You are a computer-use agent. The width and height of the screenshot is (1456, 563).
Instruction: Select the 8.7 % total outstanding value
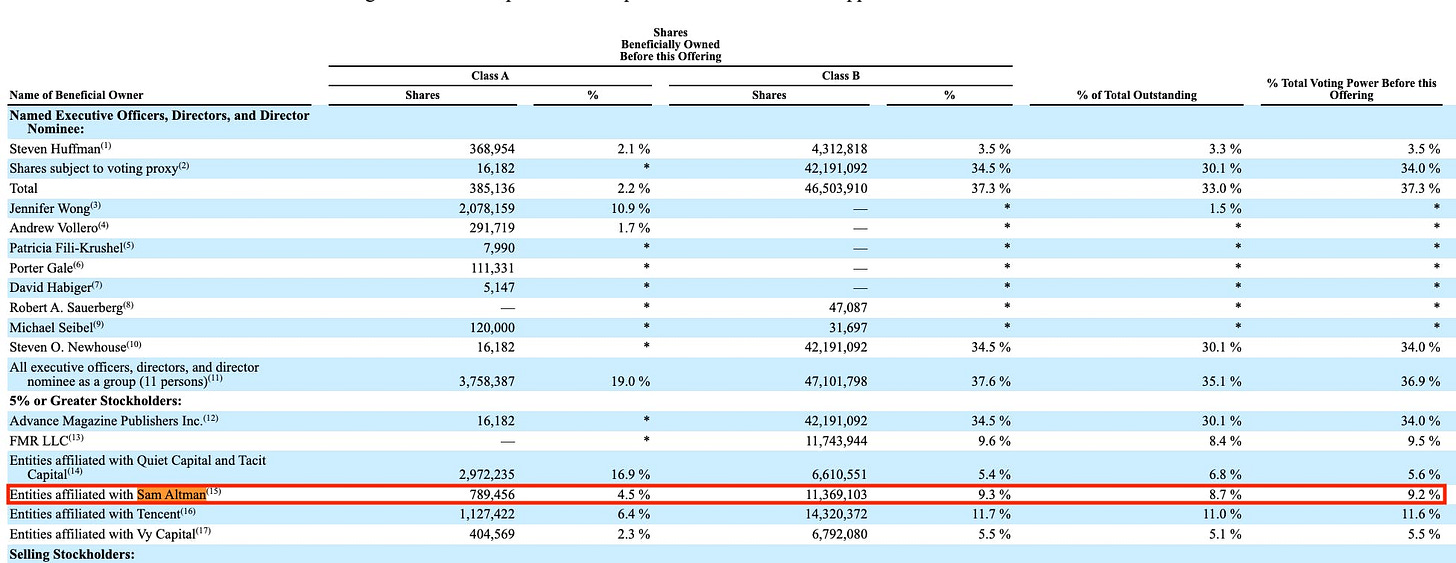pos(1225,494)
